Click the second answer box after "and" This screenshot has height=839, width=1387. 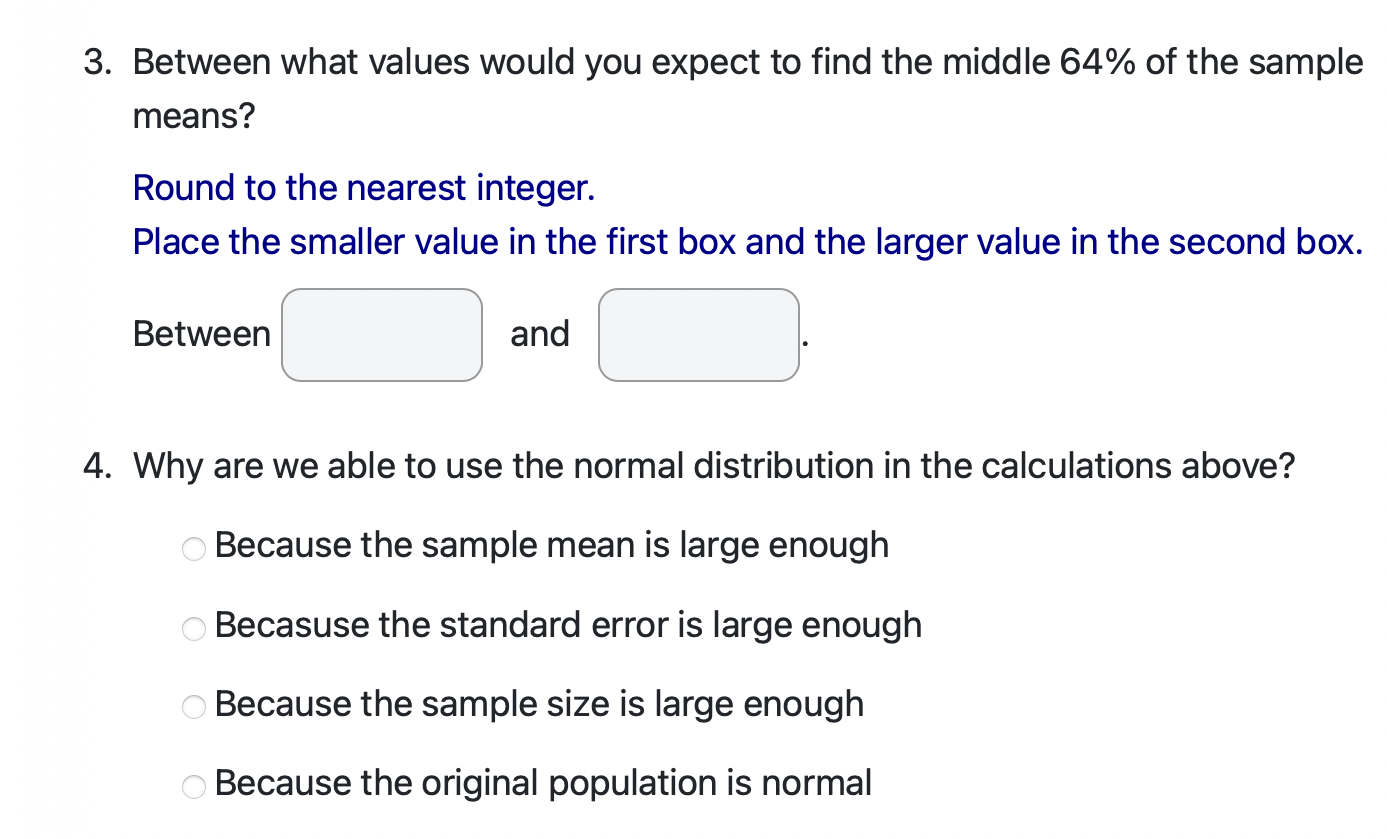tap(698, 335)
